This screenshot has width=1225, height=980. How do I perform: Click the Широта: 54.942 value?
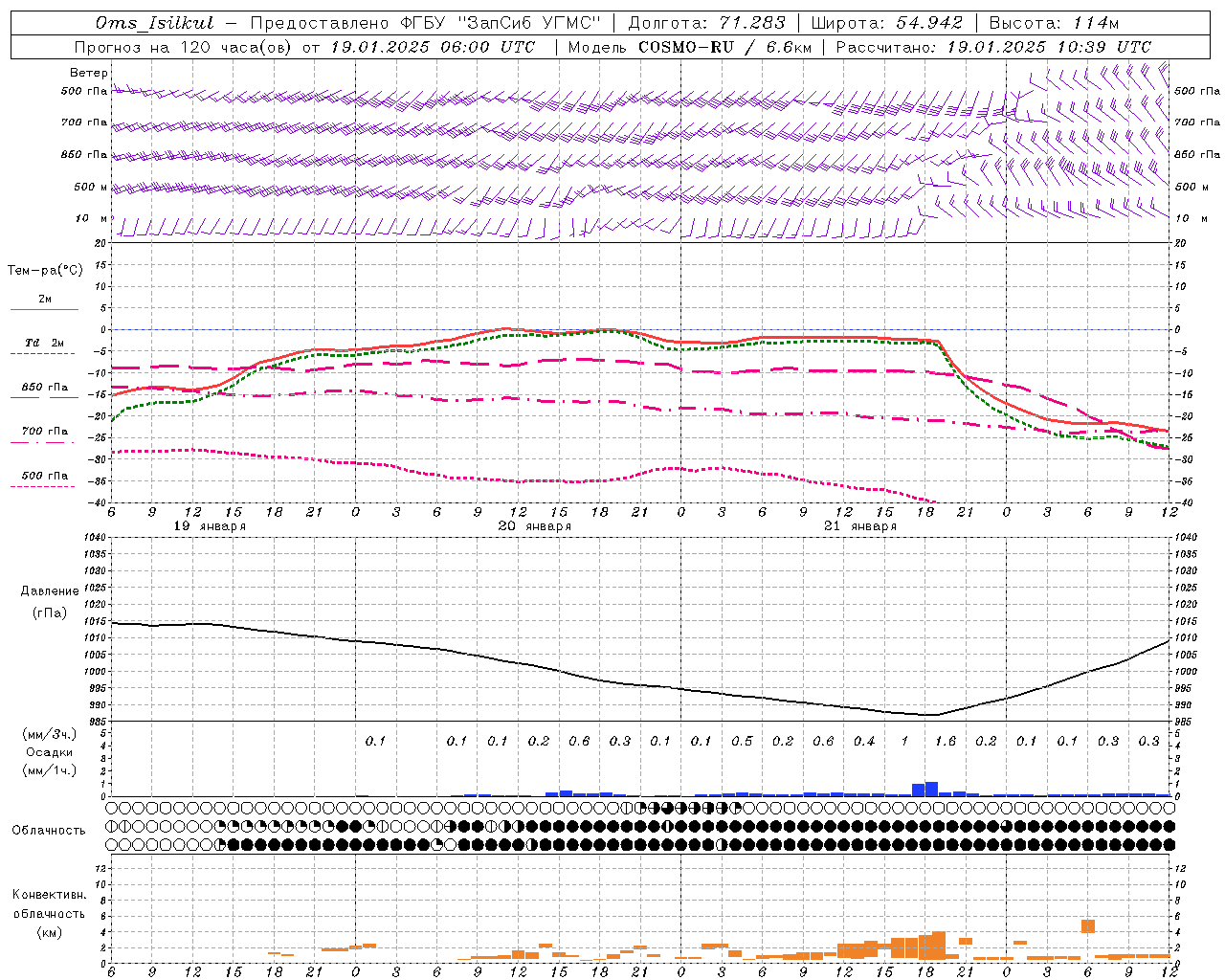pyautogui.click(x=887, y=23)
